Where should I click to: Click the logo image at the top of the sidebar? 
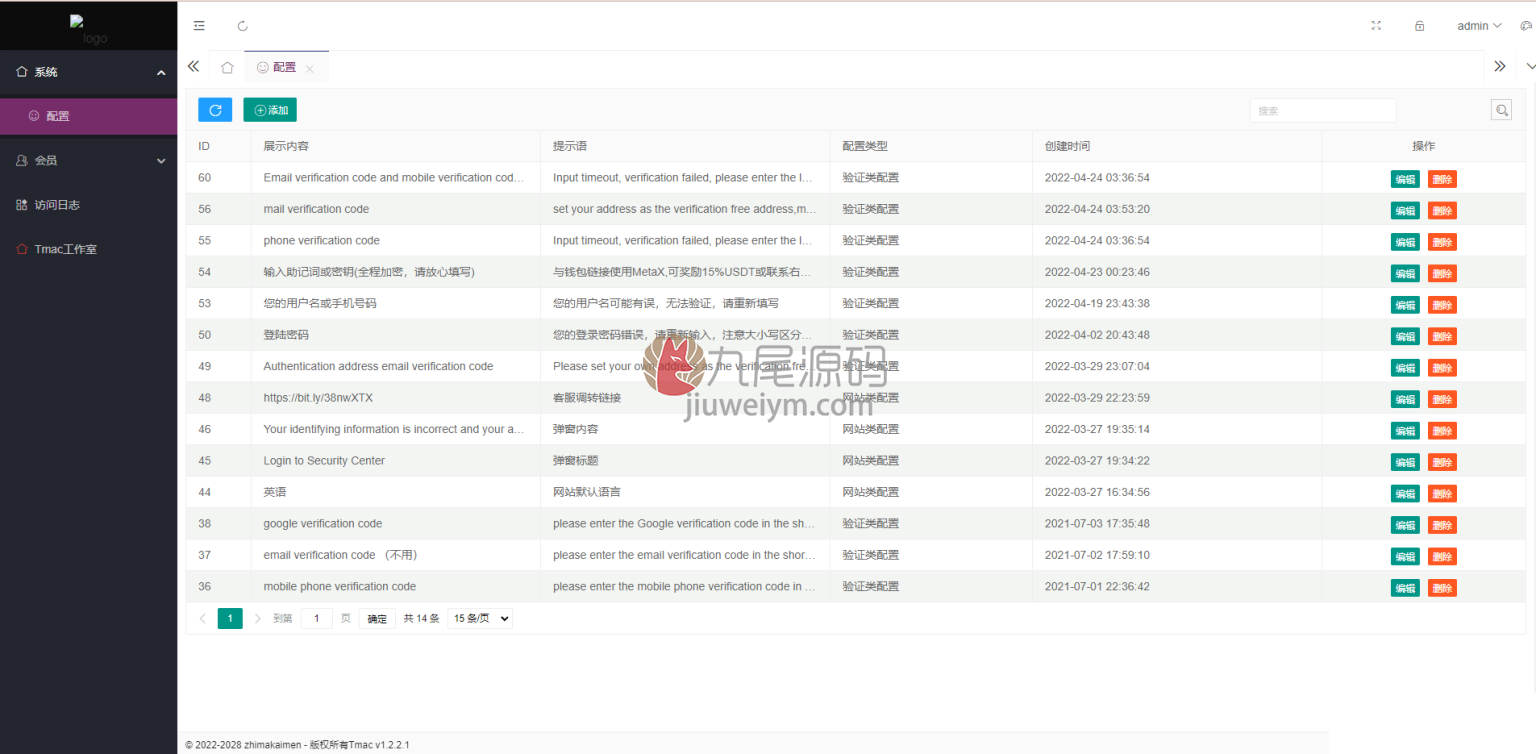coord(88,29)
